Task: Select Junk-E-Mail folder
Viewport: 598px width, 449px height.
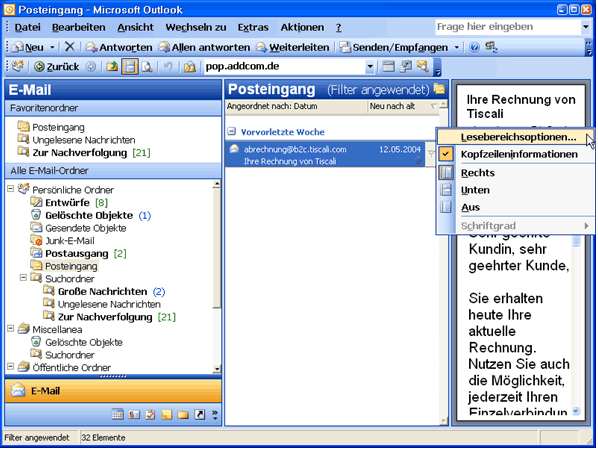Action: [63, 241]
